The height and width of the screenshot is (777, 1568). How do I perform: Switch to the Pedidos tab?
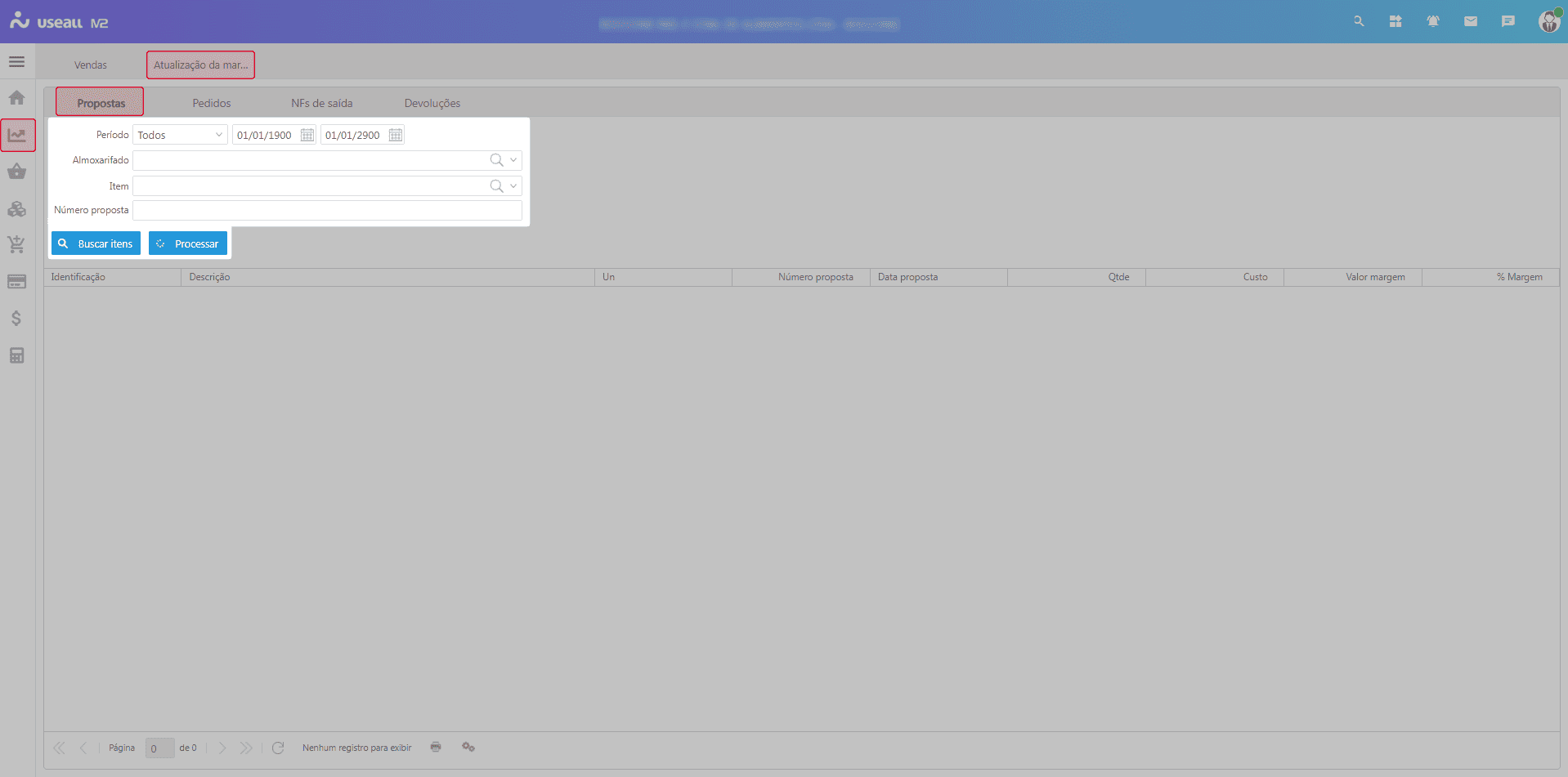point(212,103)
